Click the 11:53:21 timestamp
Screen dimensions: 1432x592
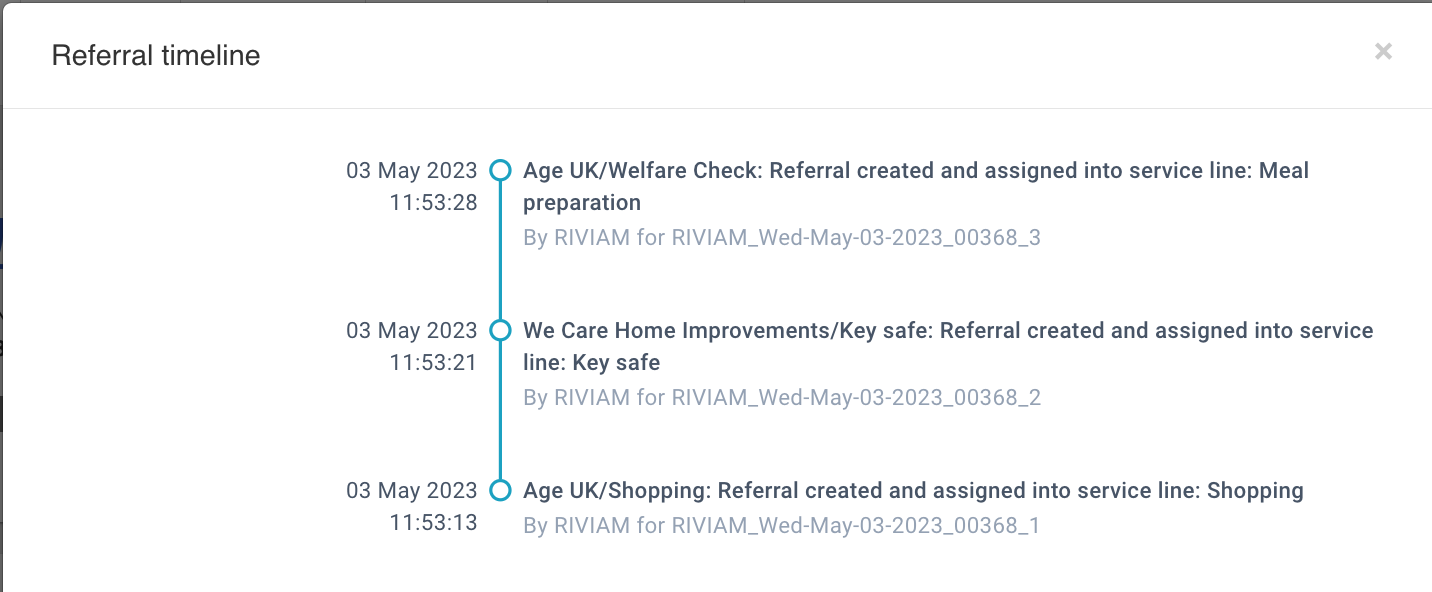pos(433,363)
